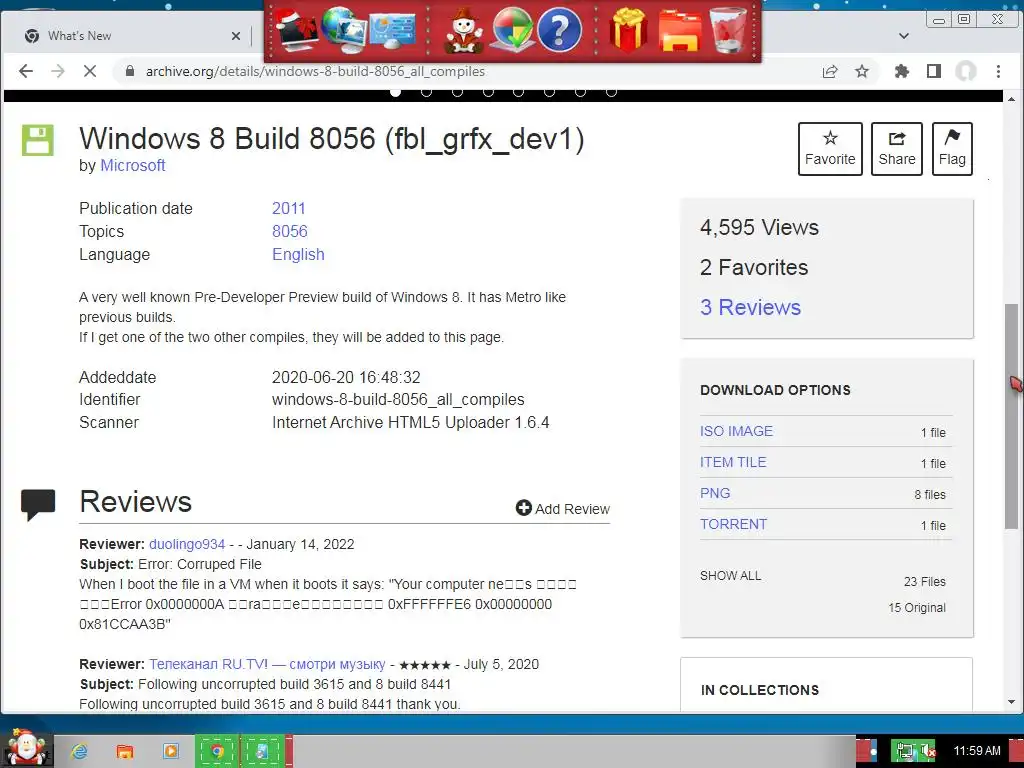Click the Reviews speech bubble icon
1024x768 pixels.
point(38,504)
